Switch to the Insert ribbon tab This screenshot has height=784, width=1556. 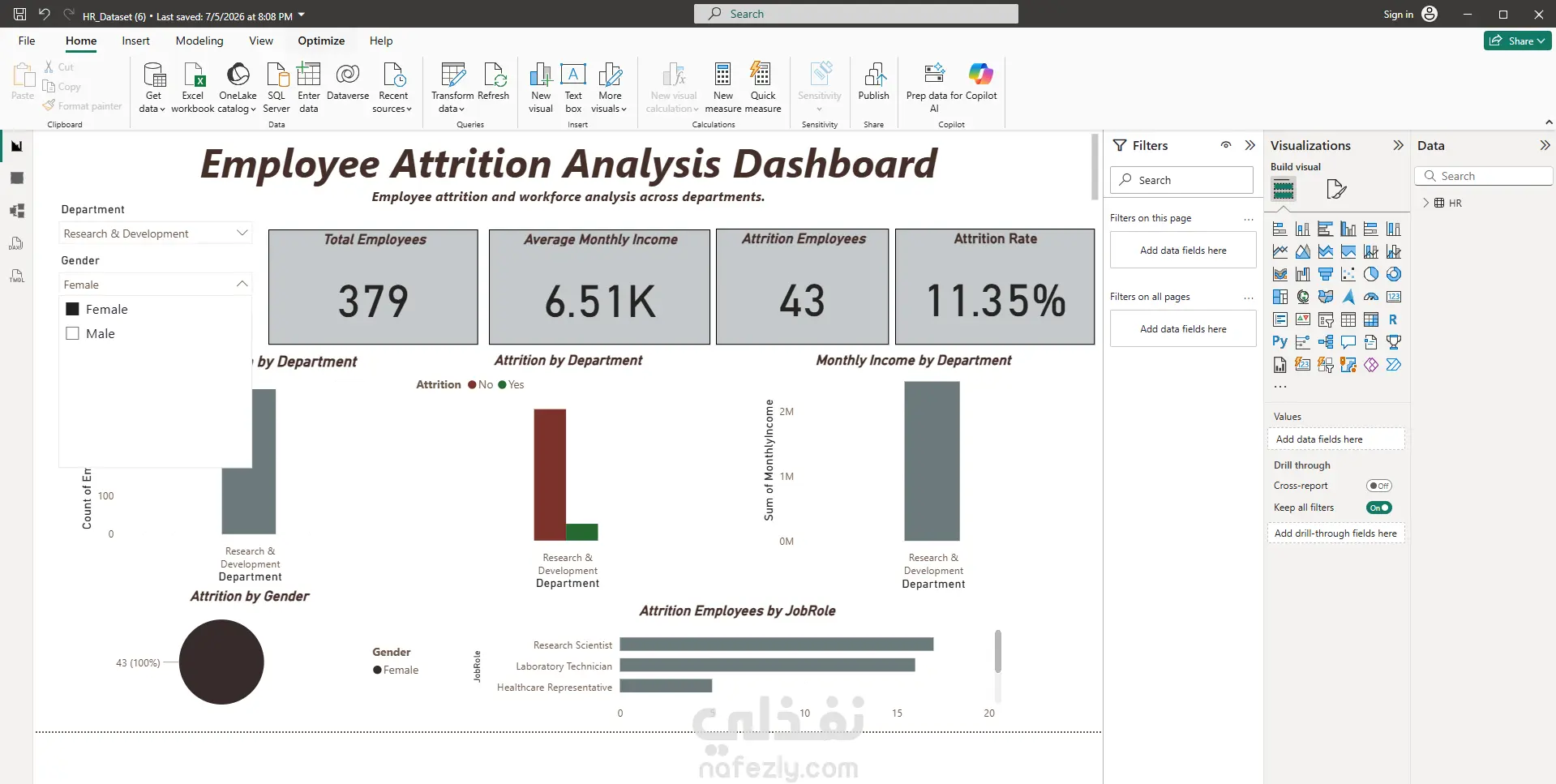tap(135, 41)
